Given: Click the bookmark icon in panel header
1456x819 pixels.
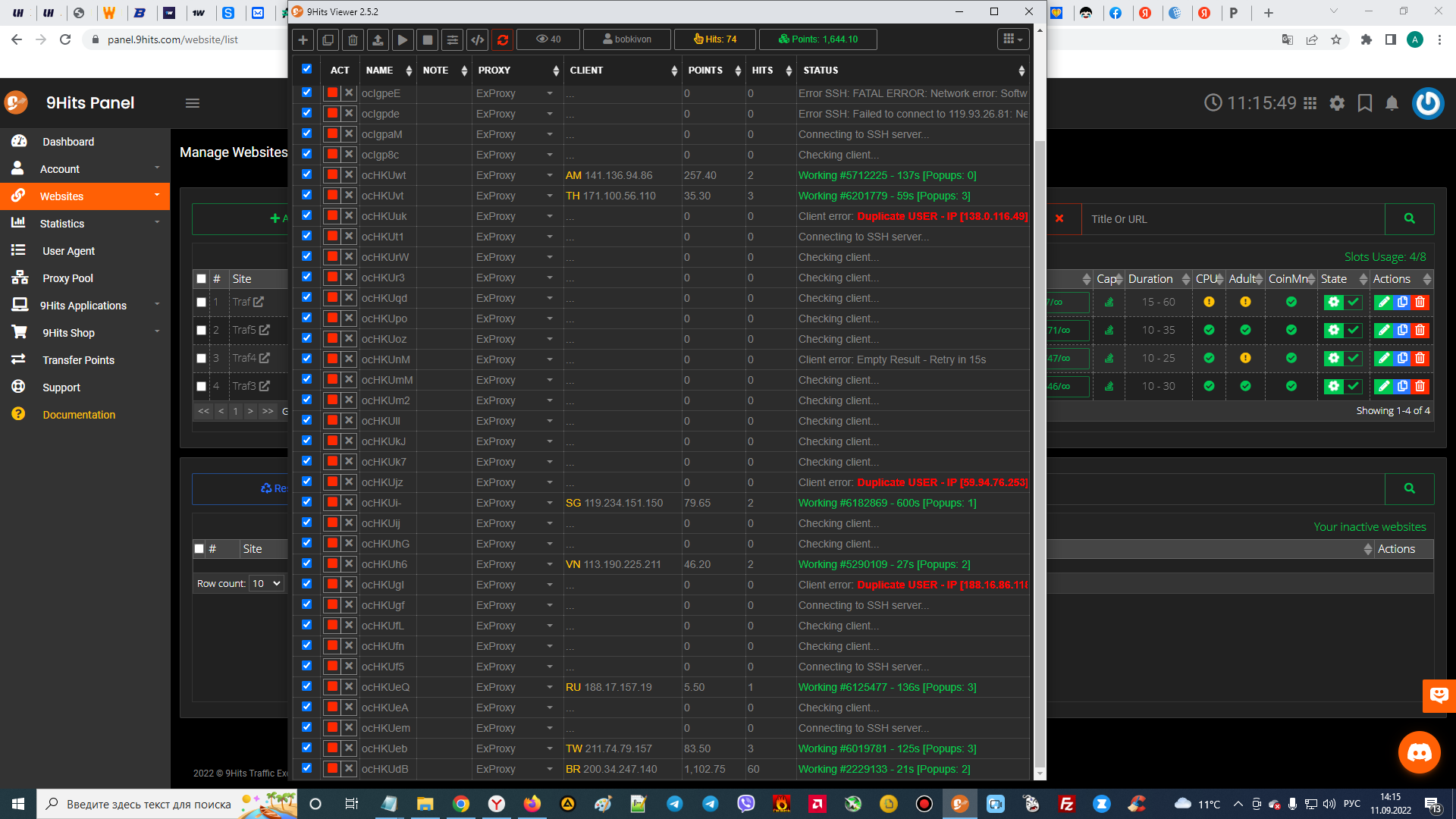Looking at the screenshot, I should (1365, 103).
